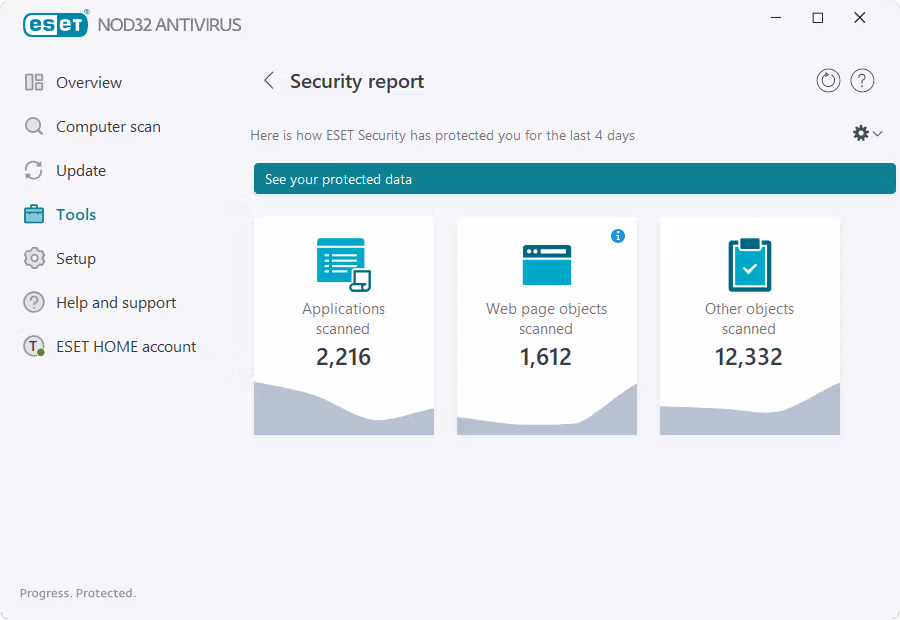
Task: Open help via the question mark circle
Action: click(862, 80)
